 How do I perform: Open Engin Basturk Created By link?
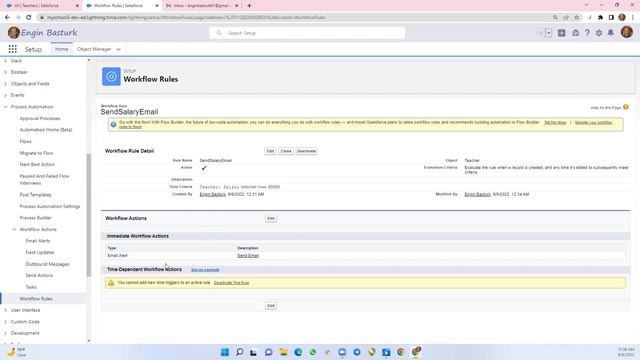[x=213, y=194]
